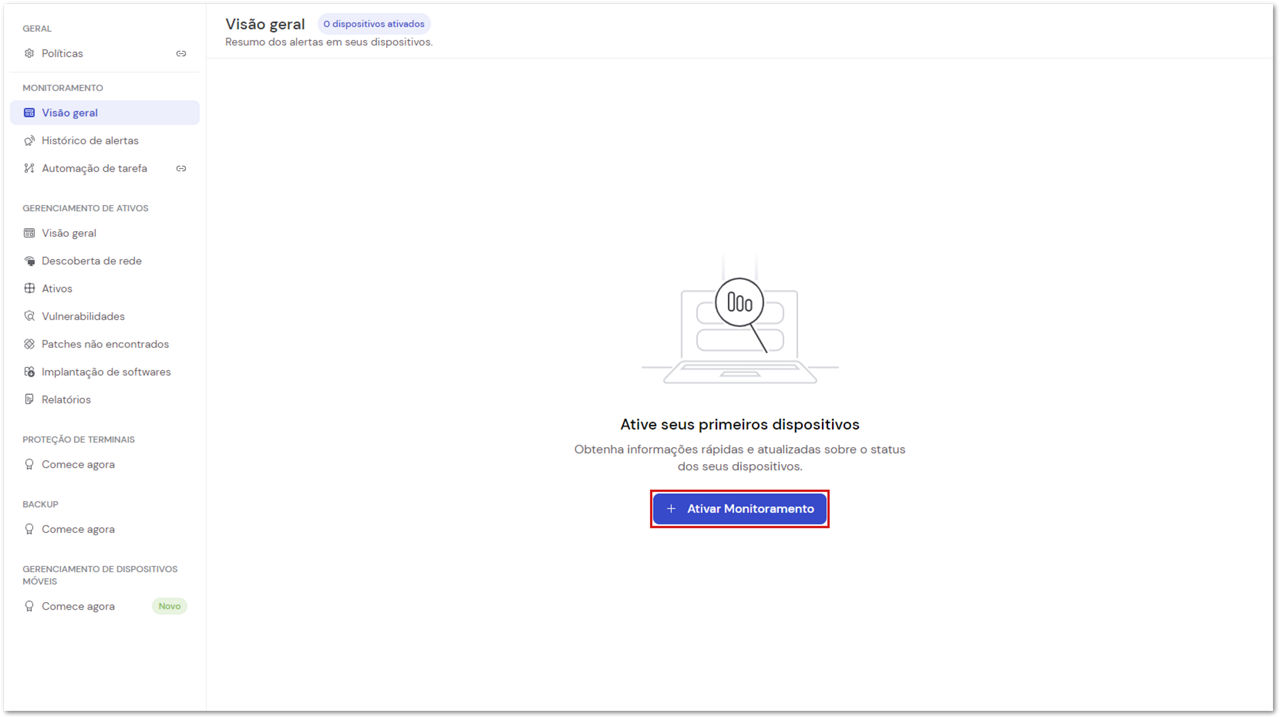
Task: Click the 'Ative seus primeiros dispositivos' heading
Action: 740,425
